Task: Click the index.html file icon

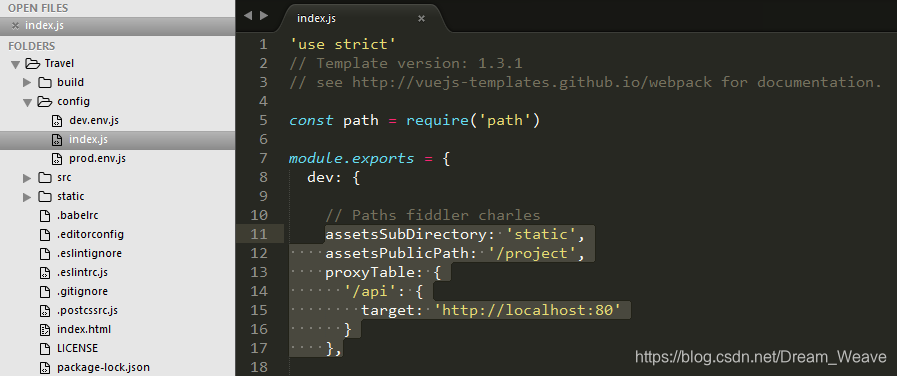Action: [45, 330]
